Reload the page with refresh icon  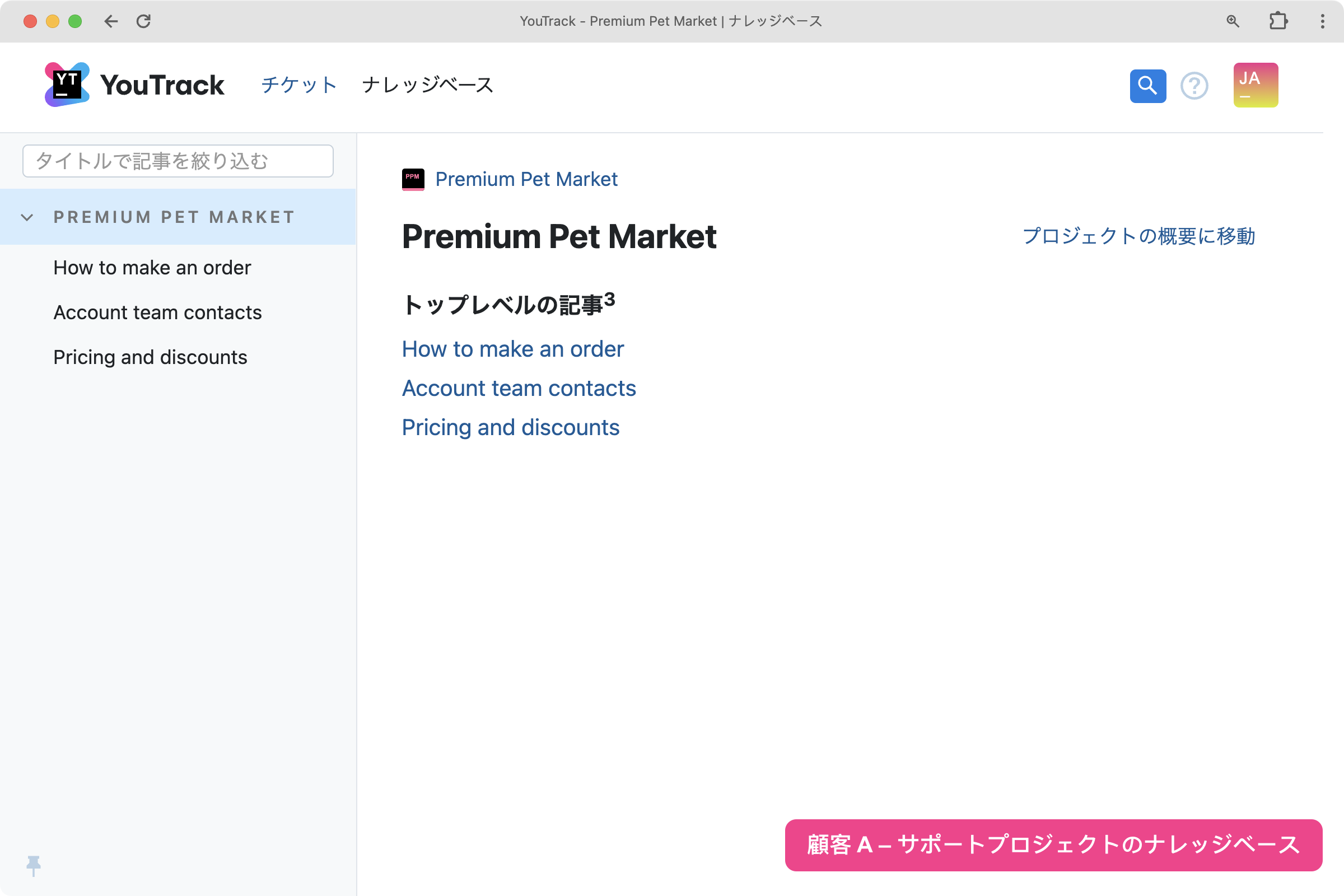tap(143, 21)
